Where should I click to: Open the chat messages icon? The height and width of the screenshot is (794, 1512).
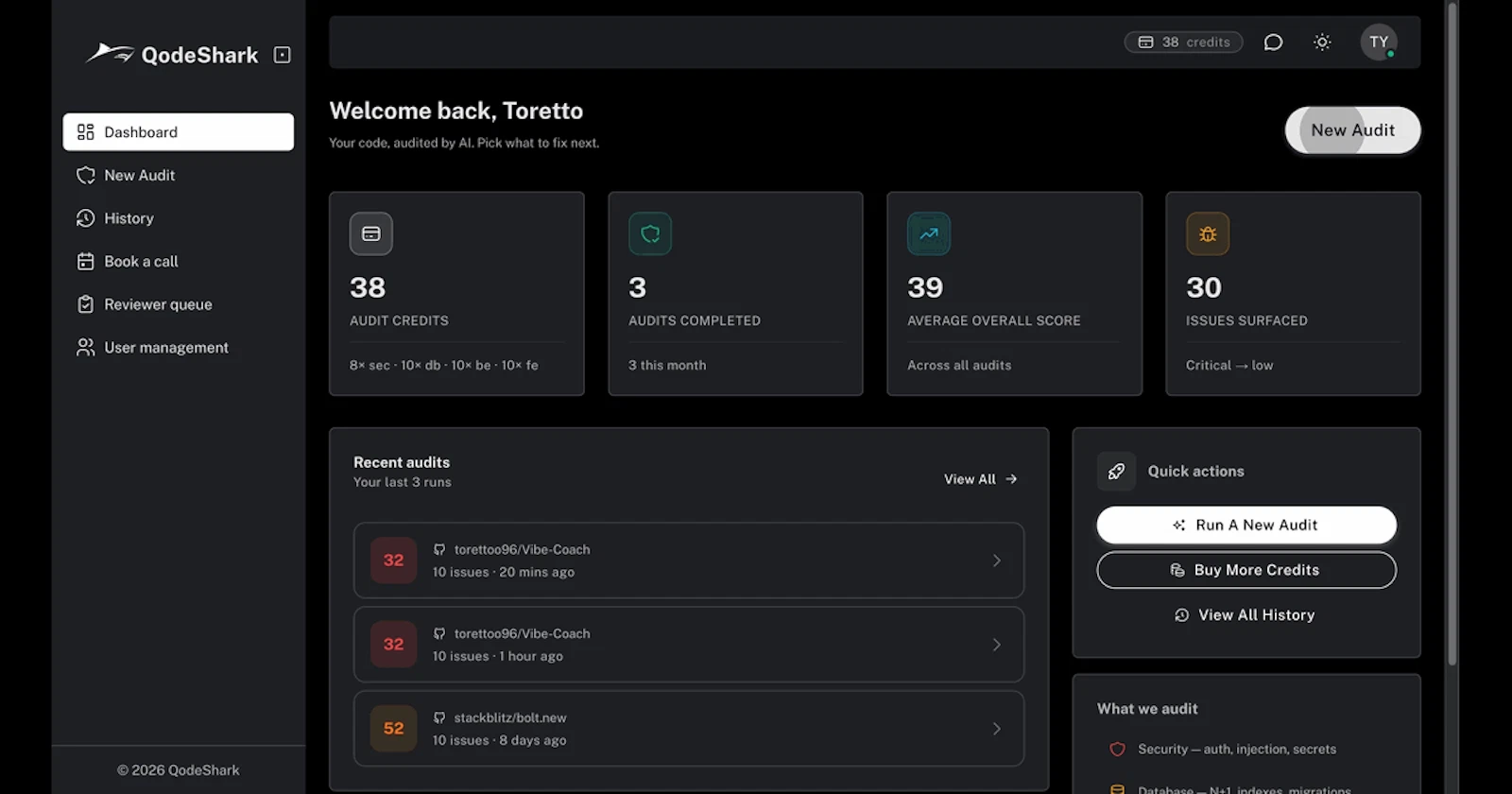tap(1273, 43)
